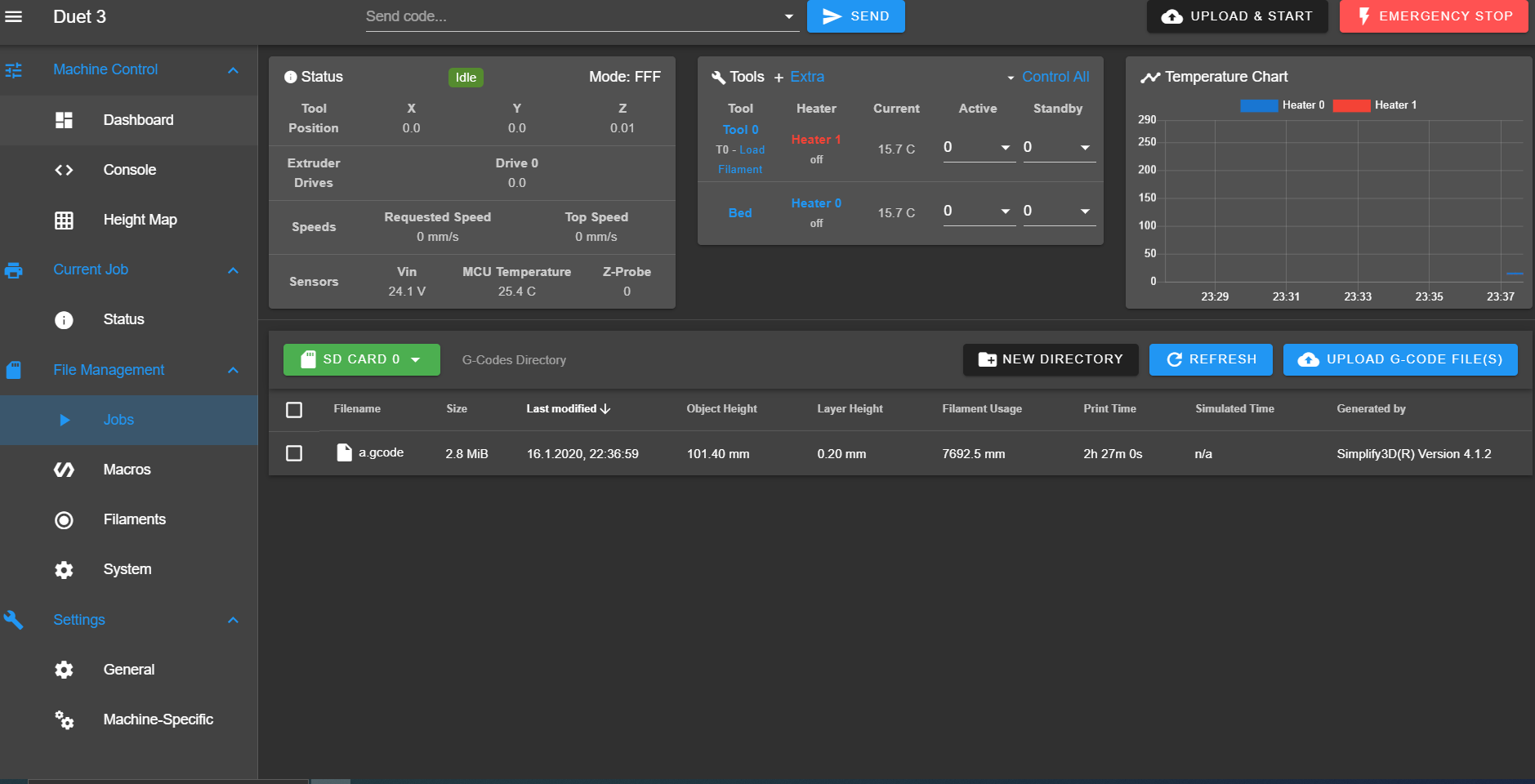
Task: Collapse the Current Job section
Action: [x=233, y=270]
